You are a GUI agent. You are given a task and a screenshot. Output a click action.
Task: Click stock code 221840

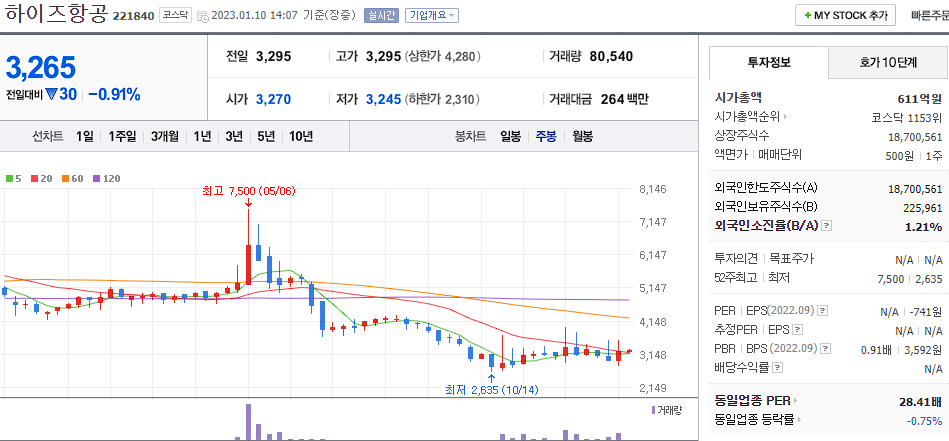[134, 16]
